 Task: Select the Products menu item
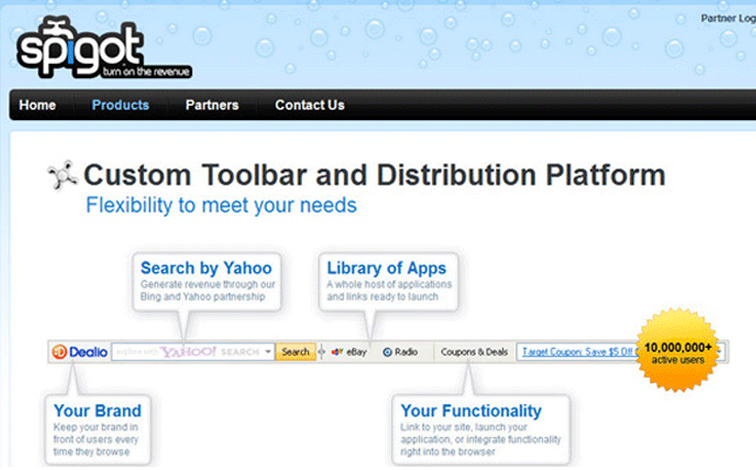[121, 105]
